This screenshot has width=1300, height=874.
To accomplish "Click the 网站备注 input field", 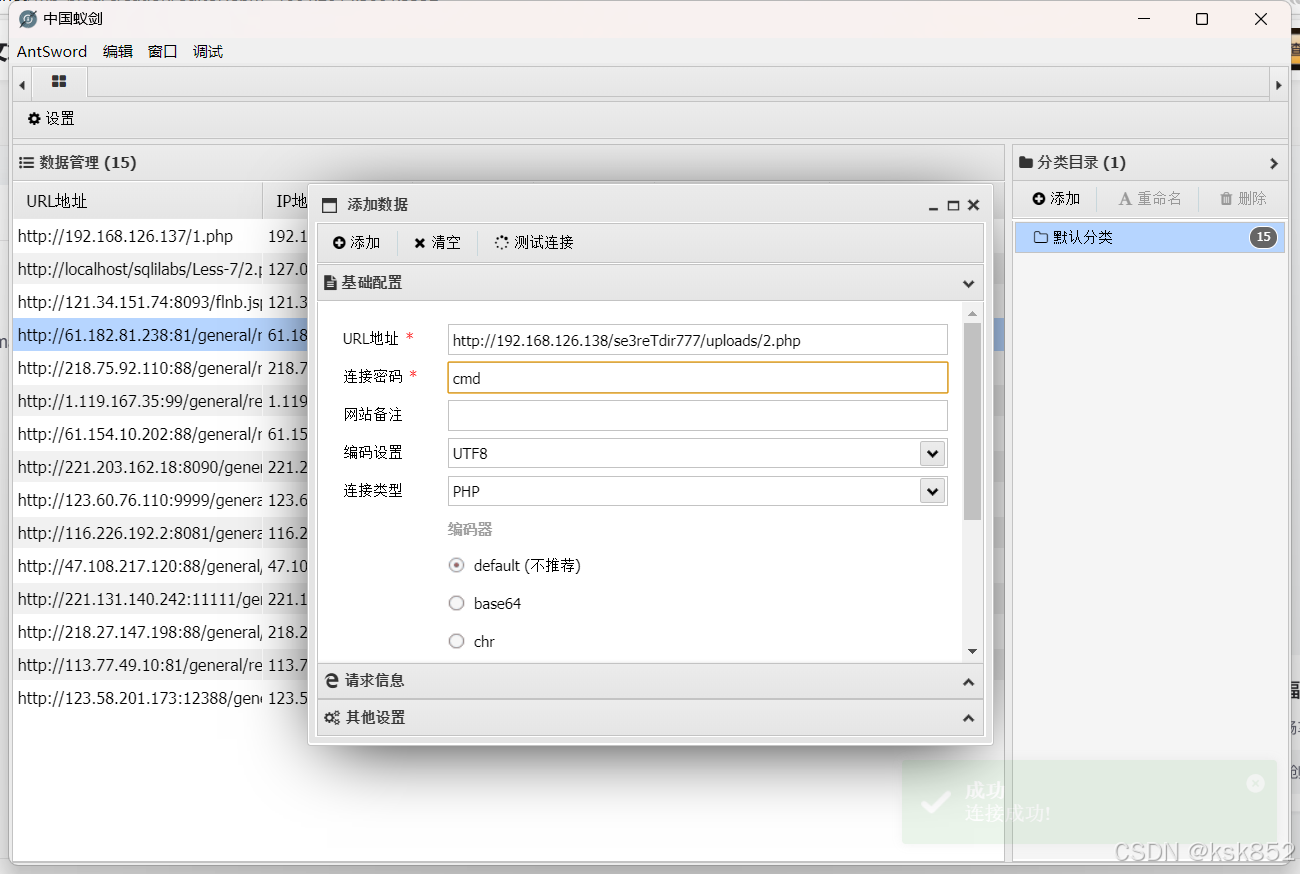I will click(x=697, y=415).
